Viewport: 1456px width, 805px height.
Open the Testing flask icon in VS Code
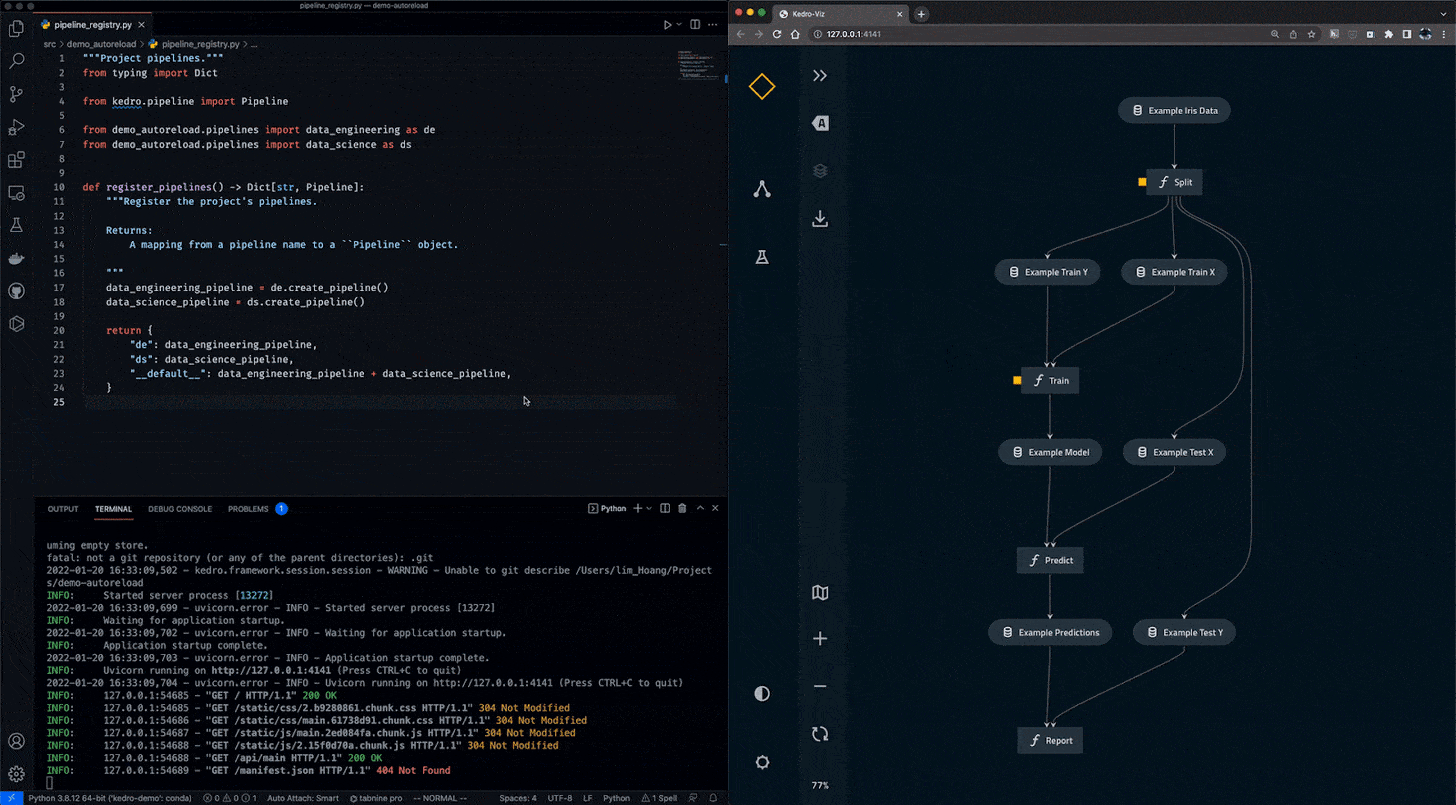[16, 226]
